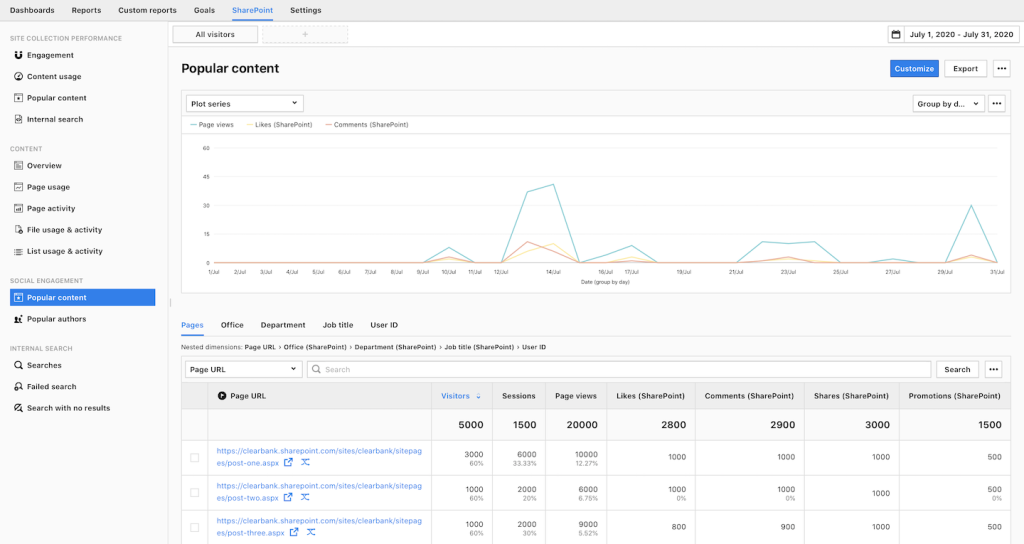
Task: Click the Page usage icon
Action: (18, 187)
